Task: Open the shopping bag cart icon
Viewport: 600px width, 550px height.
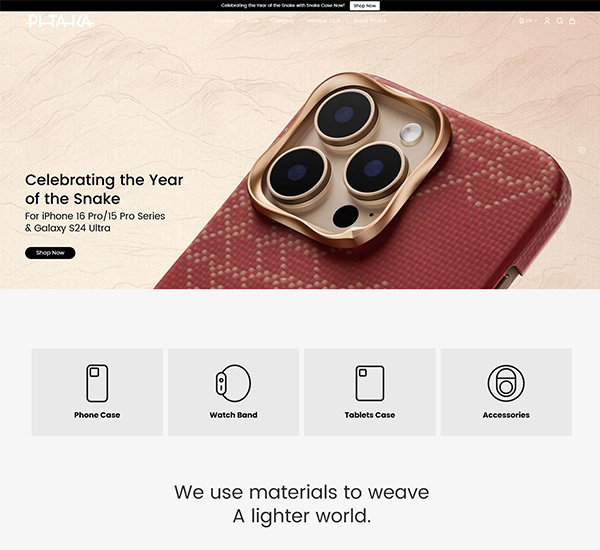Action: pyautogui.click(x=572, y=21)
